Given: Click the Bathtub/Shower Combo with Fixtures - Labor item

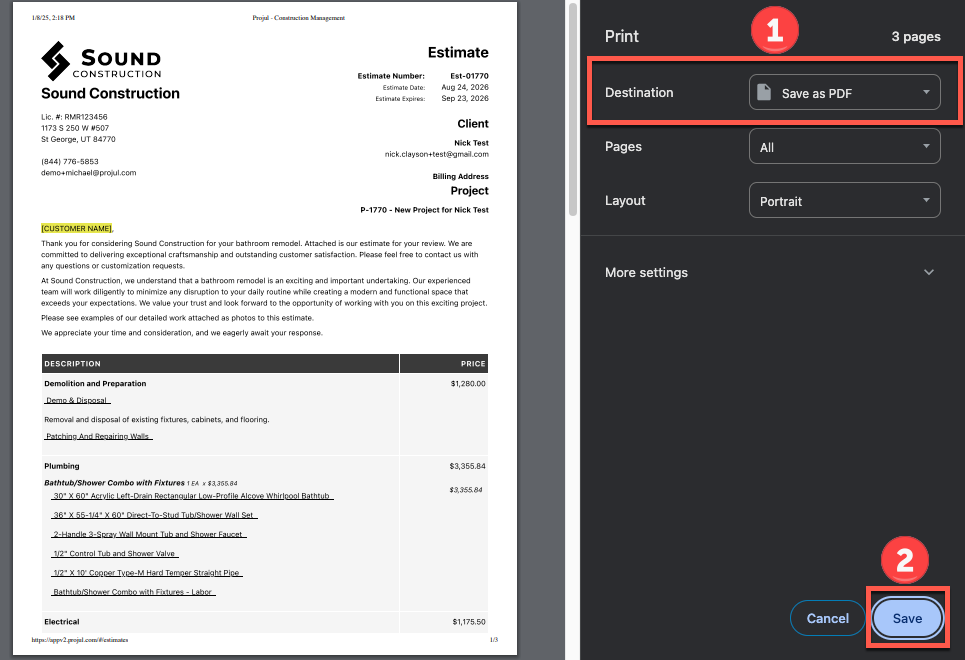Looking at the screenshot, I should click(x=134, y=592).
